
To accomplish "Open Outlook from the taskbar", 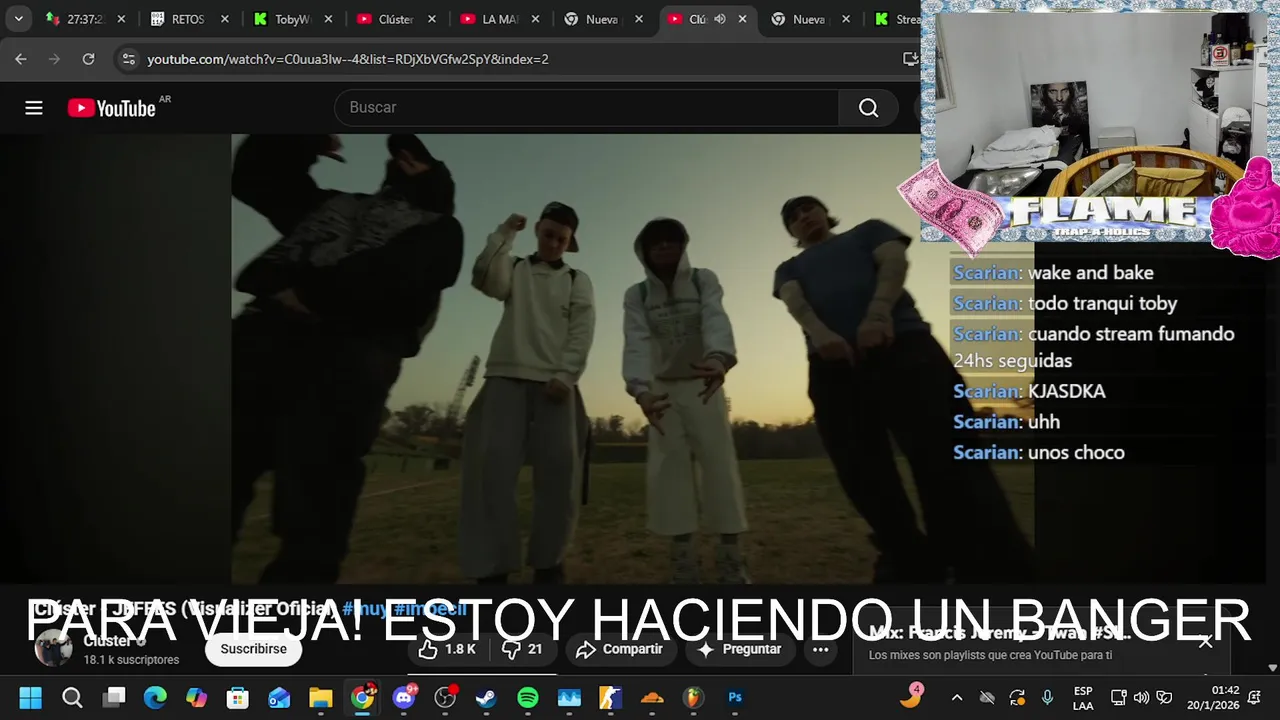I will (279, 698).
